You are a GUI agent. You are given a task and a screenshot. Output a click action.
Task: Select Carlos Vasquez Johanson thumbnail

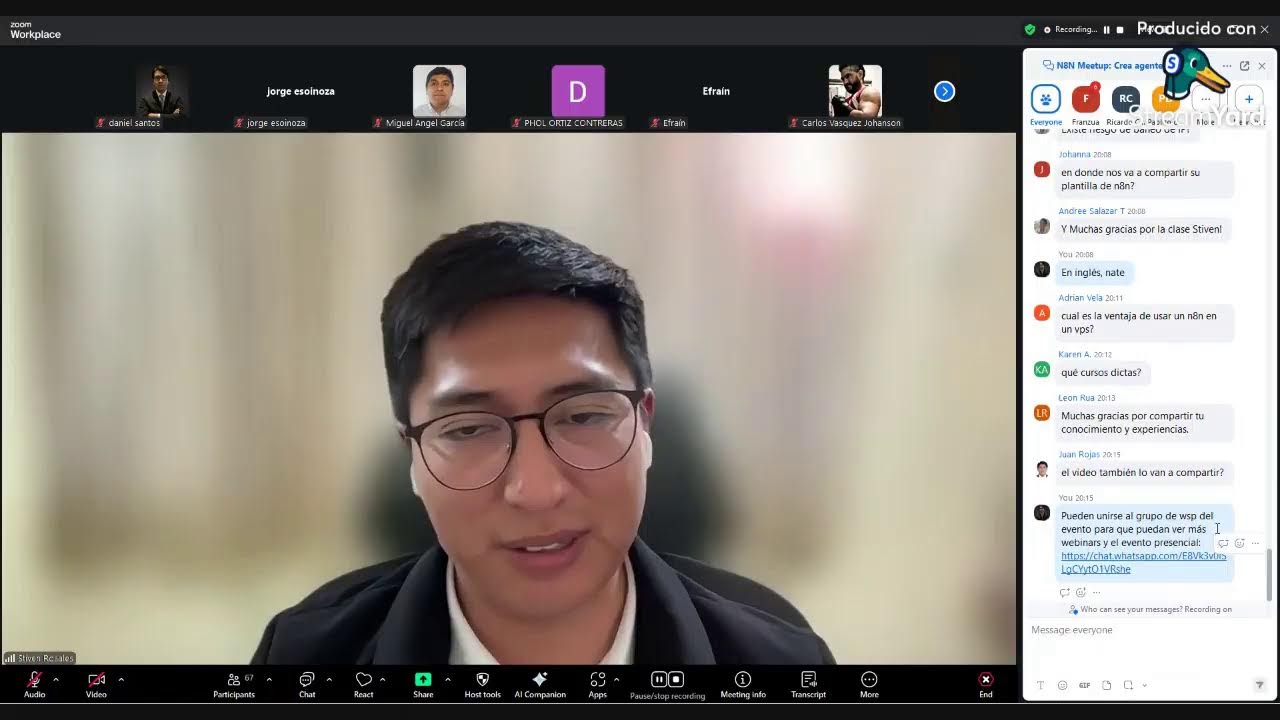(855, 91)
